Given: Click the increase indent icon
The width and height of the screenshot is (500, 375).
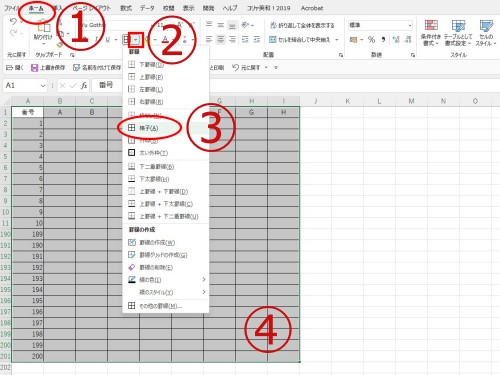Looking at the screenshot, I should (x=257, y=40).
